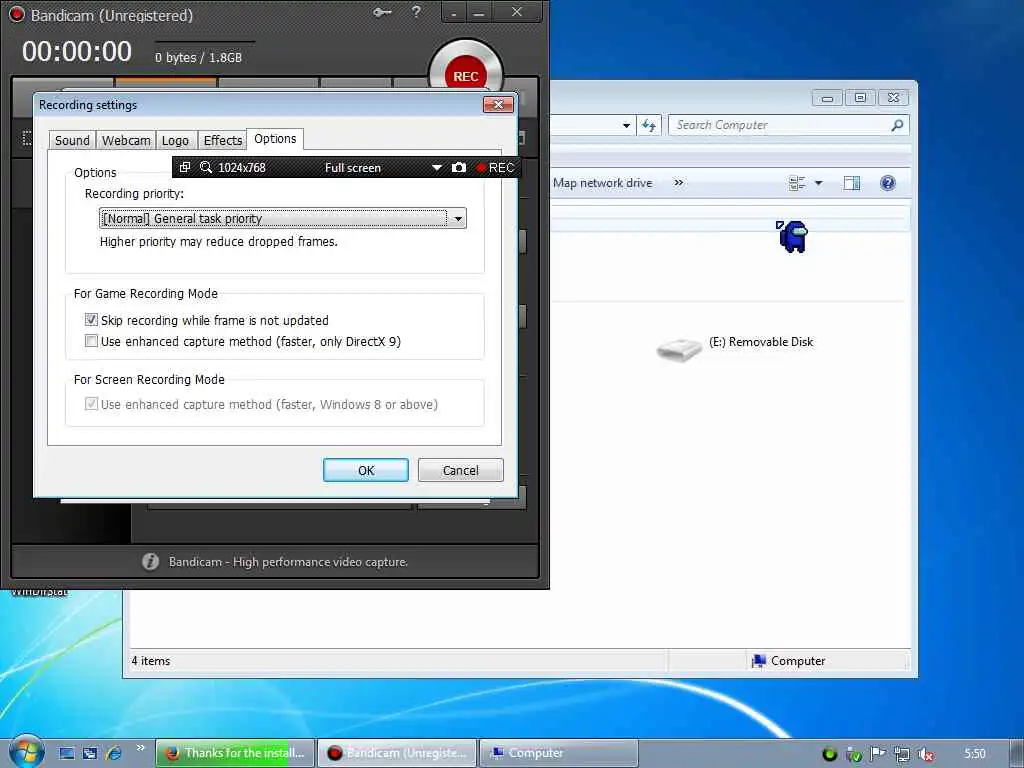The image size is (1024, 768).
Task: Switch to the Sound tab
Action: [72, 140]
